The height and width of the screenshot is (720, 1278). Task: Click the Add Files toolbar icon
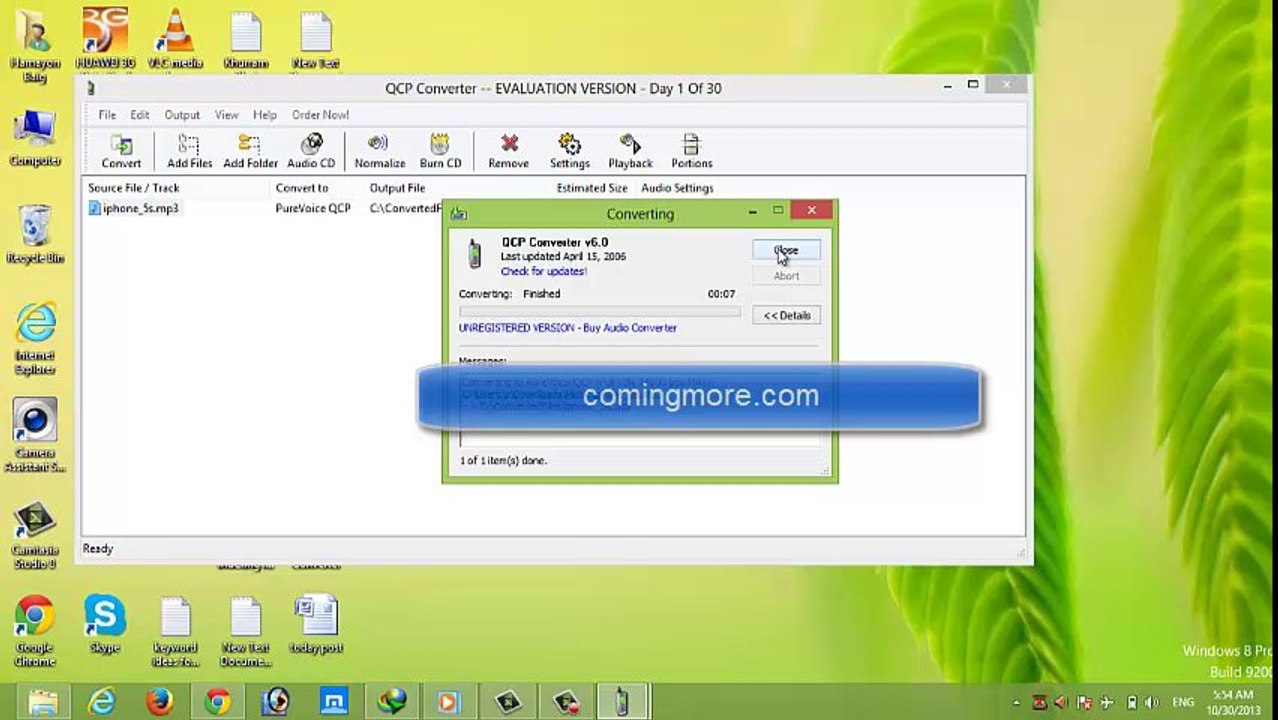coord(189,151)
